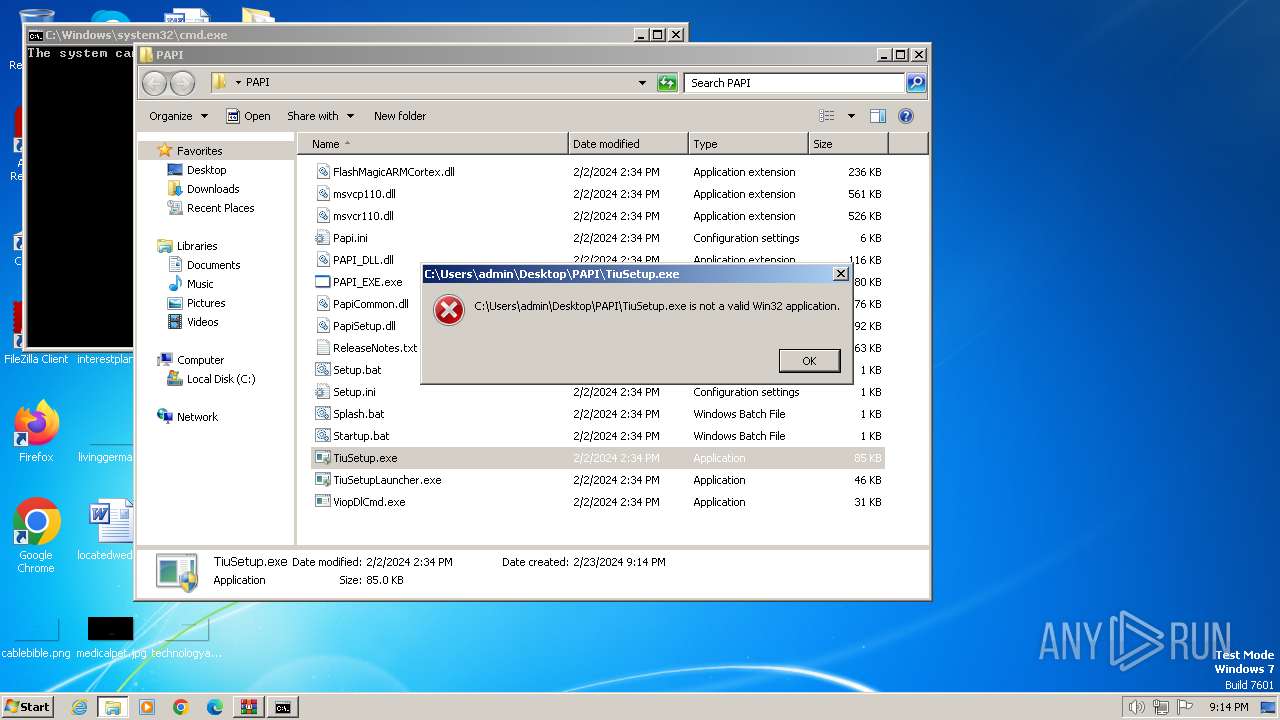Click the Explorer back navigation button
The height and width of the screenshot is (720, 1280).
point(154,83)
